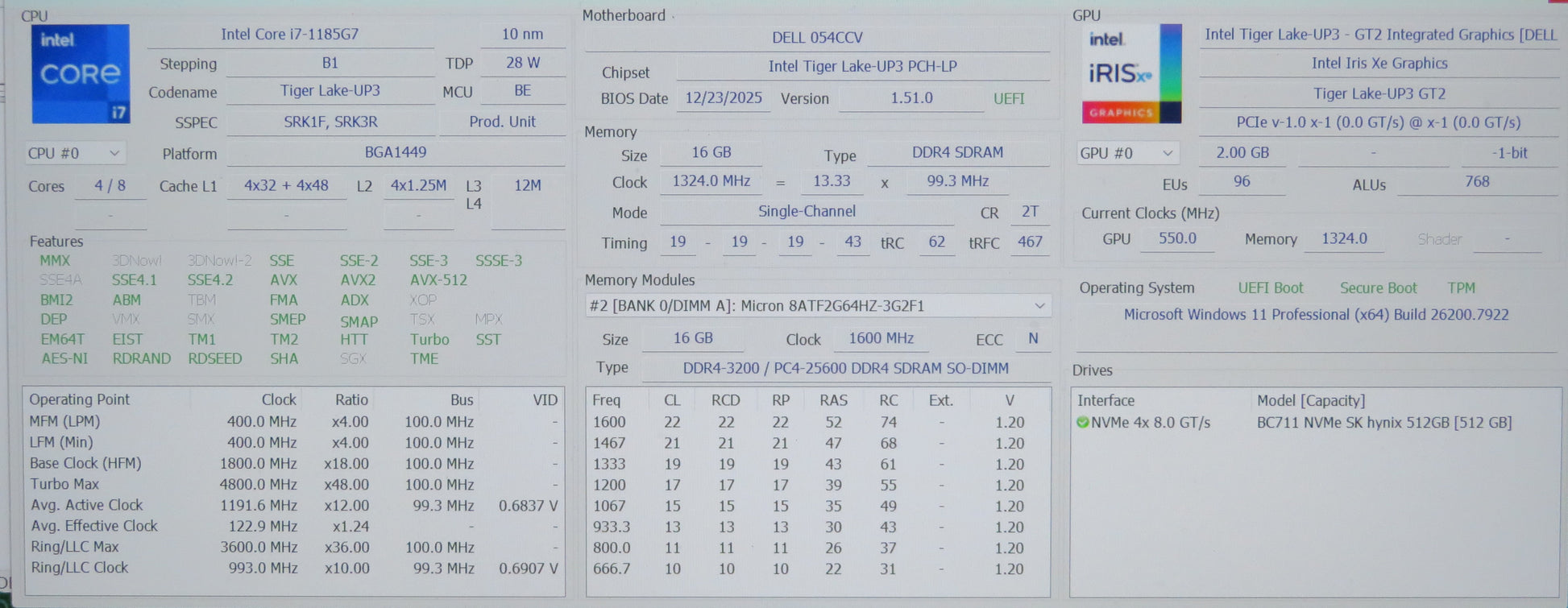Click the Intel Core i7 logo
The height and width of the screenshot is (608, 1568).
tap(81, 74)
